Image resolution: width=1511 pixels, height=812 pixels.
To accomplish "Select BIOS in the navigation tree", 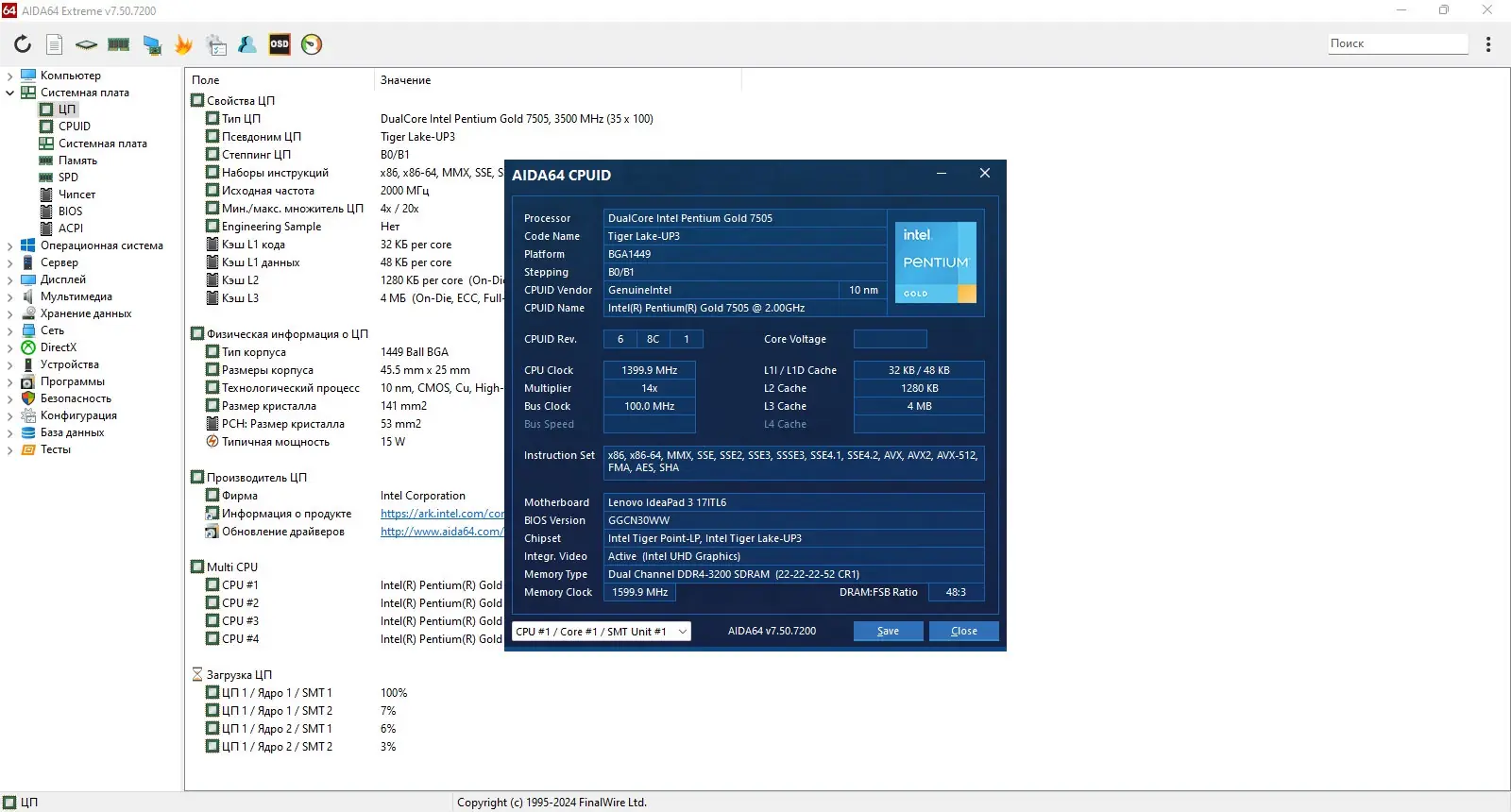I will coord(70,211).
